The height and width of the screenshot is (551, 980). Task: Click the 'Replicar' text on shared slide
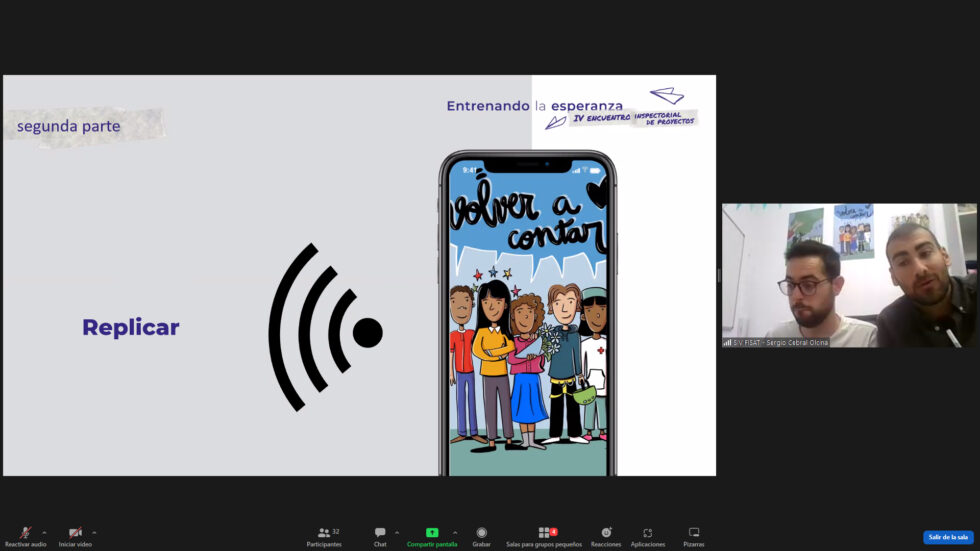coord(130,328)
